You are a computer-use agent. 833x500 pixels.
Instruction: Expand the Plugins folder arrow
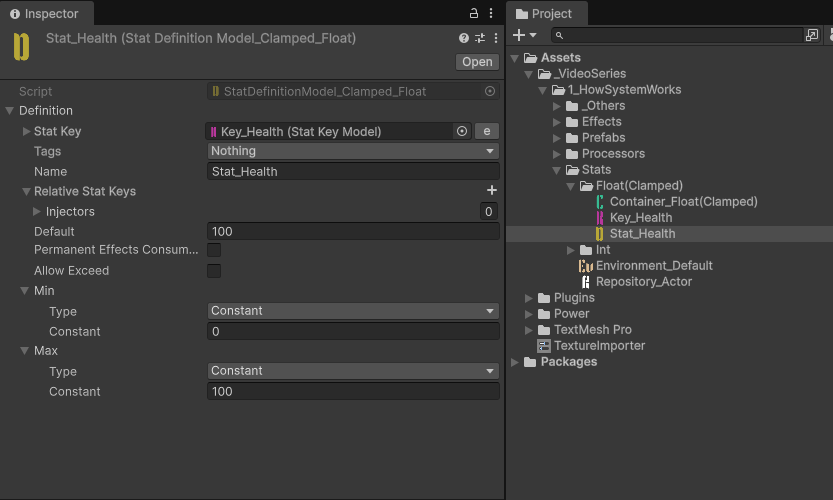click(x=529, y=298)
